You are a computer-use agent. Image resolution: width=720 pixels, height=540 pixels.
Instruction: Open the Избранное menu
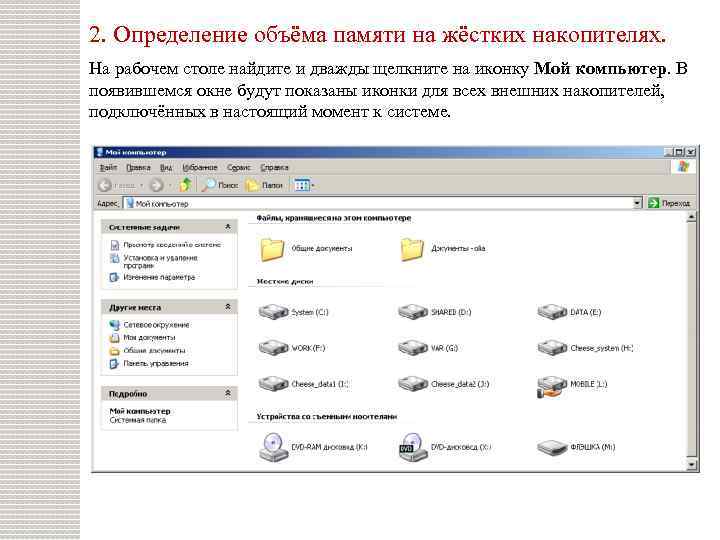click(200, 168)
